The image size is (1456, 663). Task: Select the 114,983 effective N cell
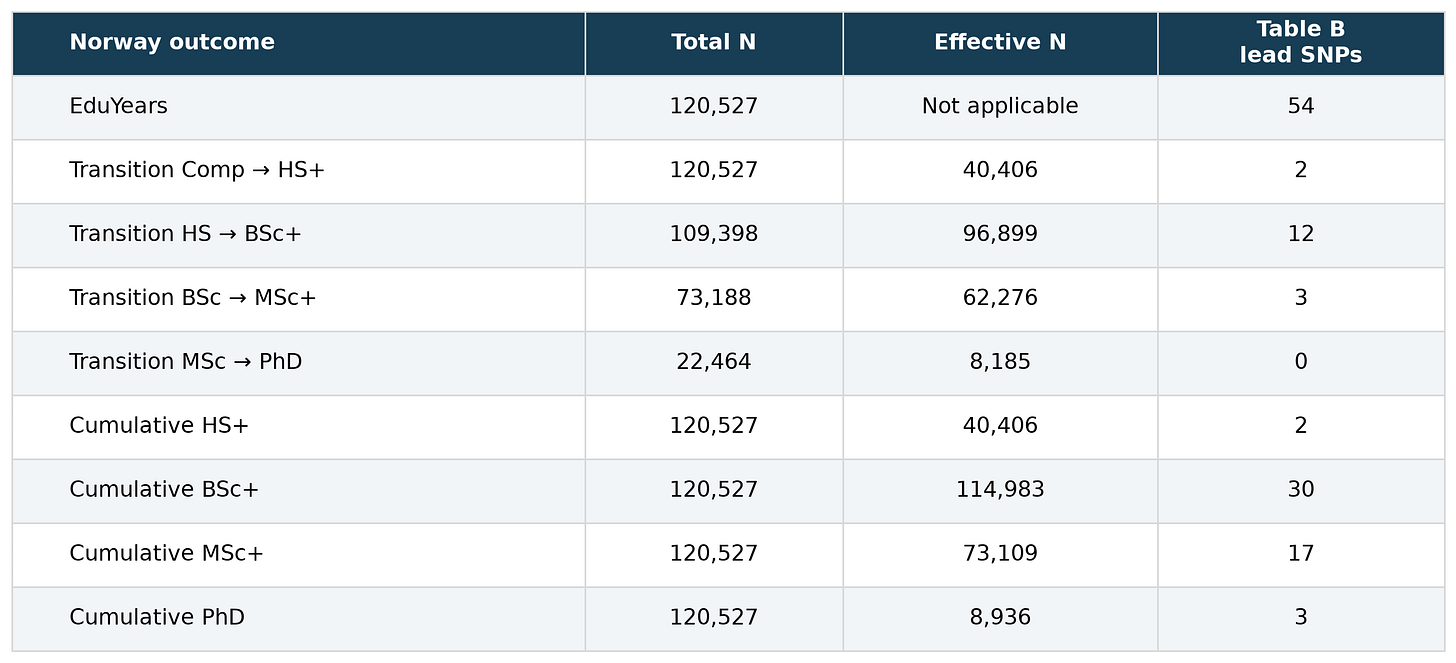point(1000,490)
